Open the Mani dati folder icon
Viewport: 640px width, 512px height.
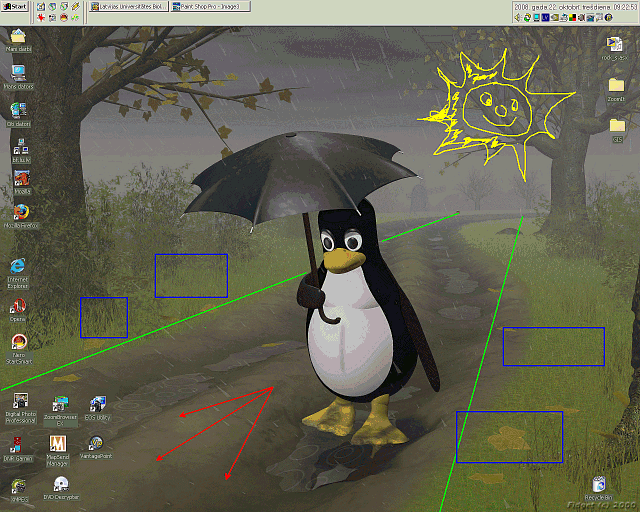[18, 40]
